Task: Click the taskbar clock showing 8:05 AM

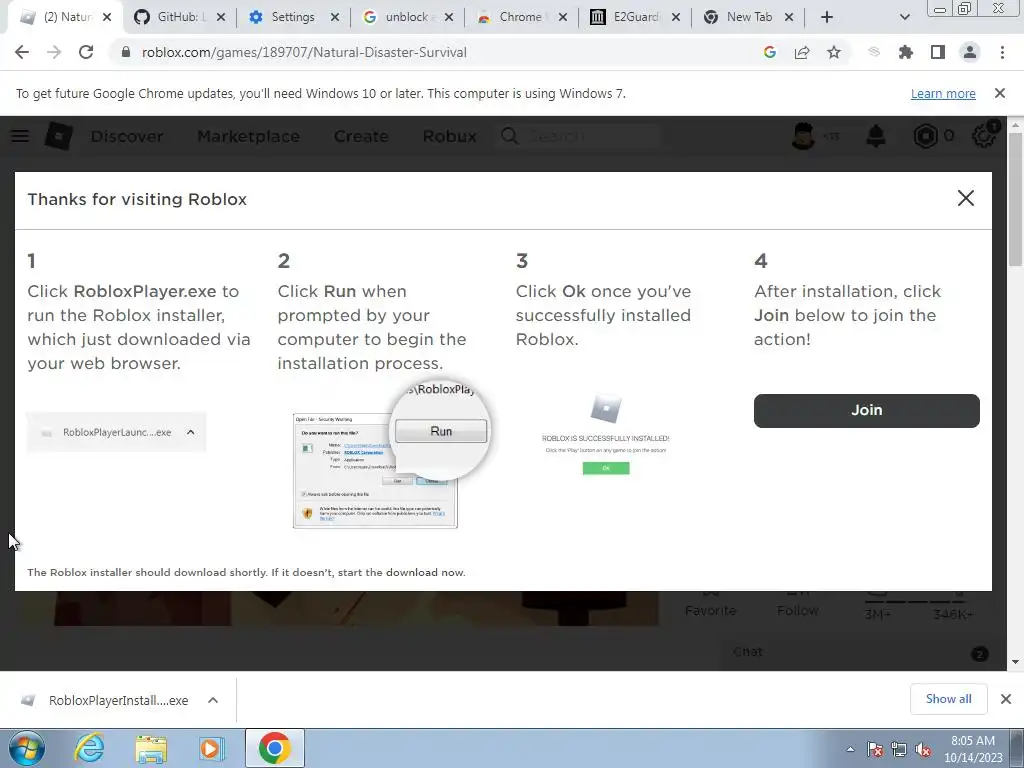Action: coord(973,749)
